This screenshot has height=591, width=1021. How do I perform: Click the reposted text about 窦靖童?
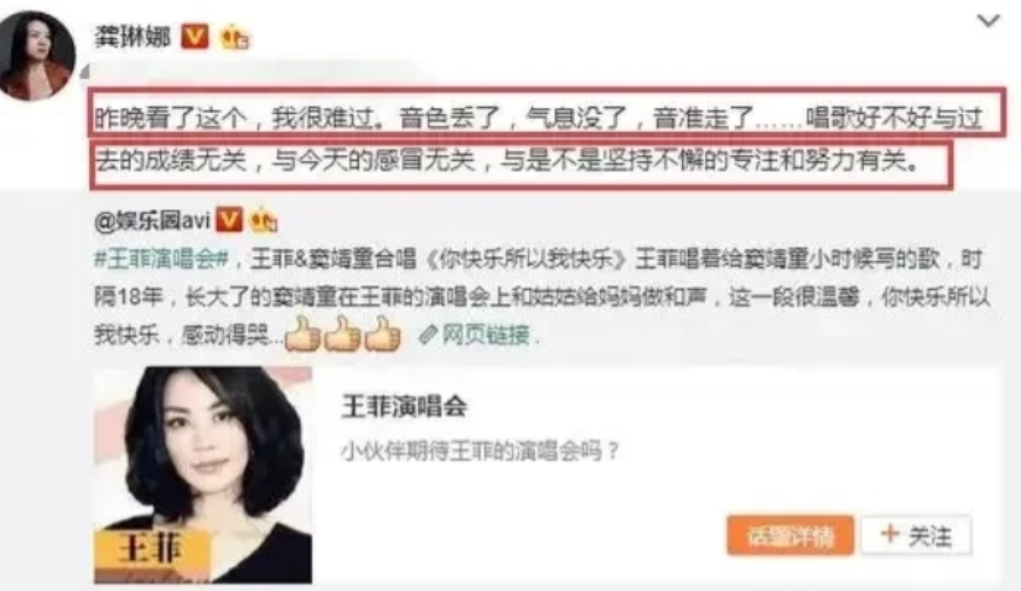click(542, 297)
